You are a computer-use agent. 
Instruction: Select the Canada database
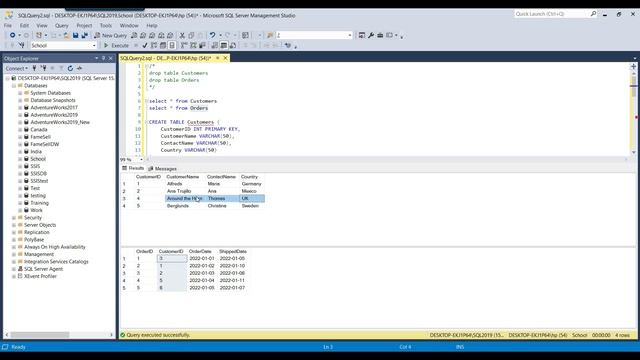pyautogui.click(x=39, y=129)
